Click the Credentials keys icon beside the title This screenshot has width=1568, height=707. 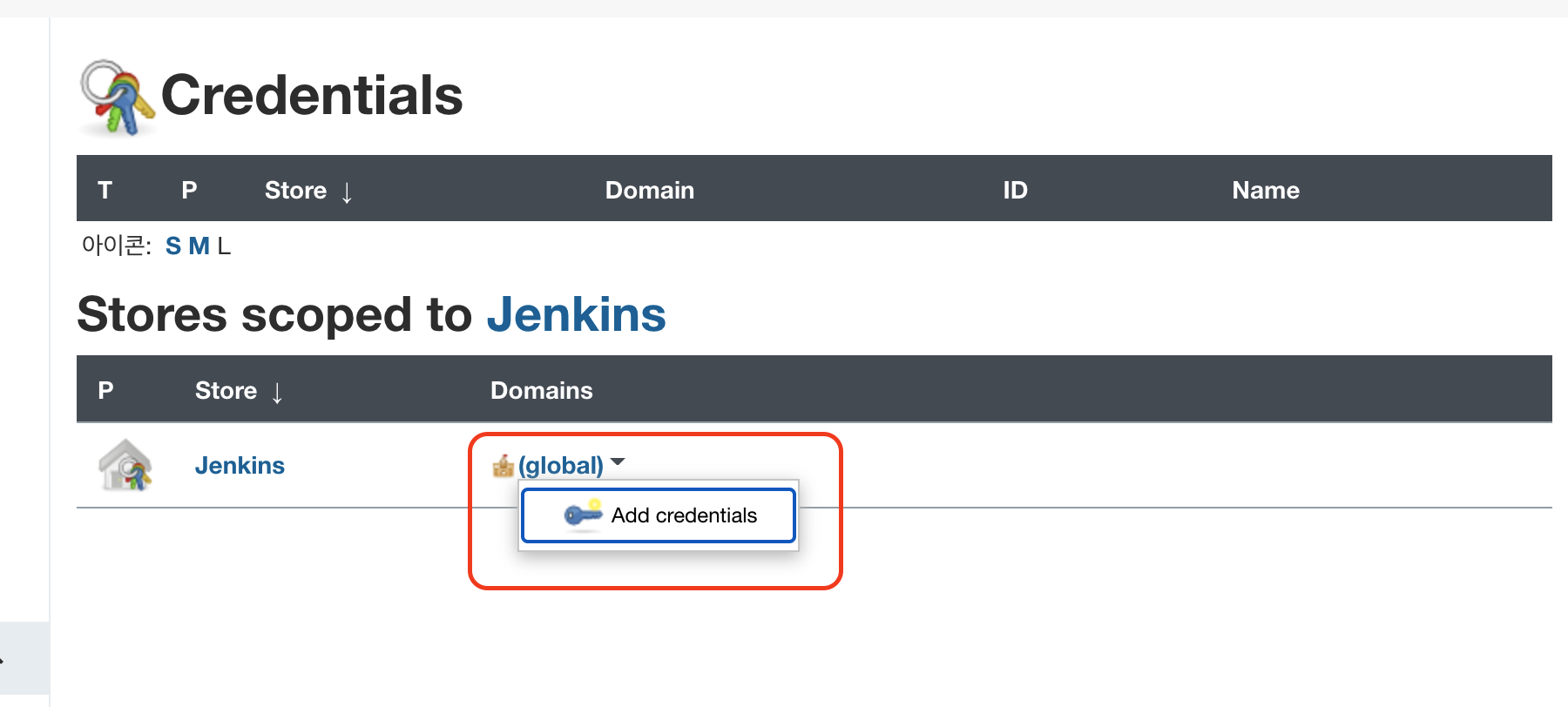(x=118, y=98)
